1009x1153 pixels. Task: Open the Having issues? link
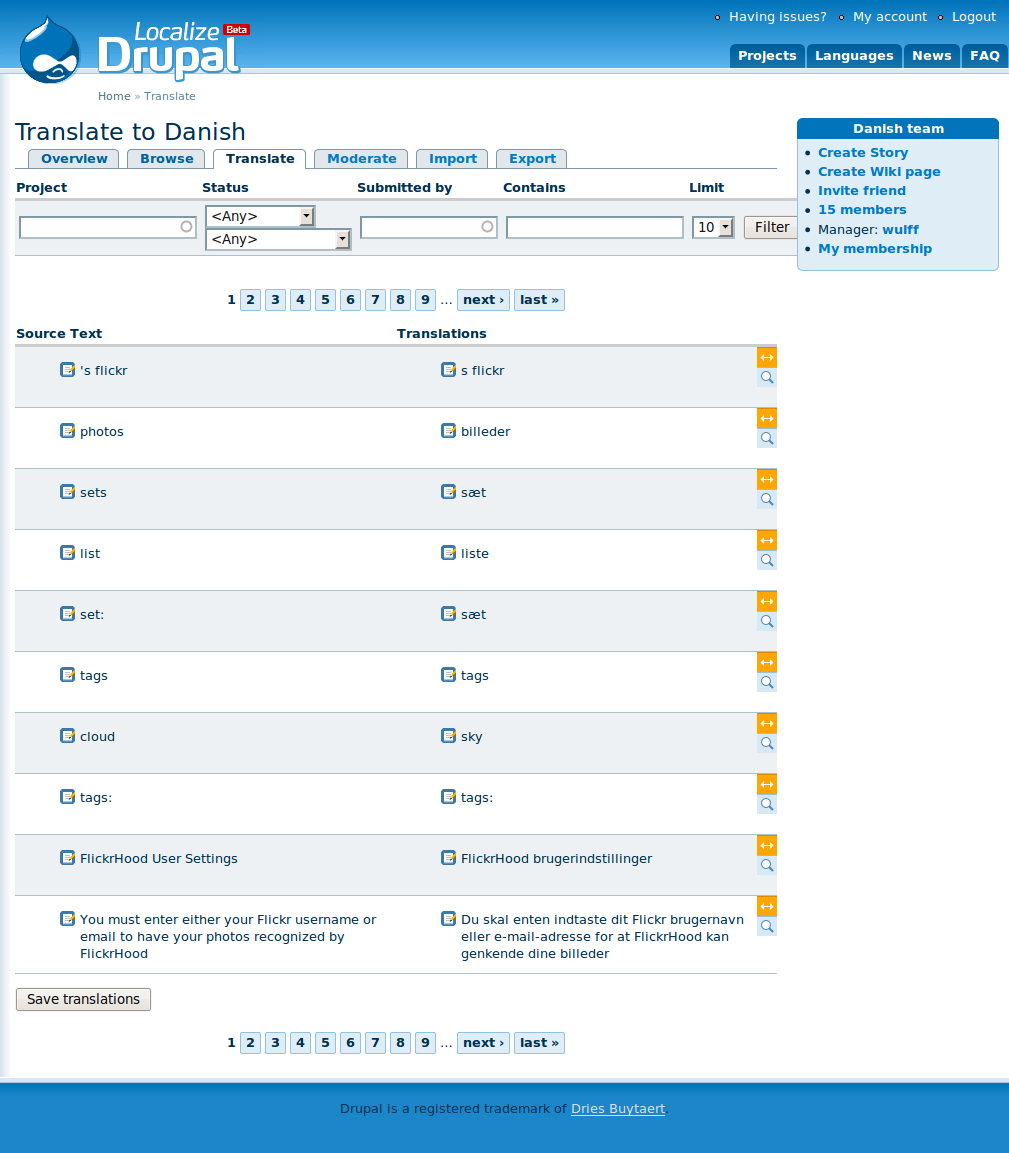pos(777,16)
